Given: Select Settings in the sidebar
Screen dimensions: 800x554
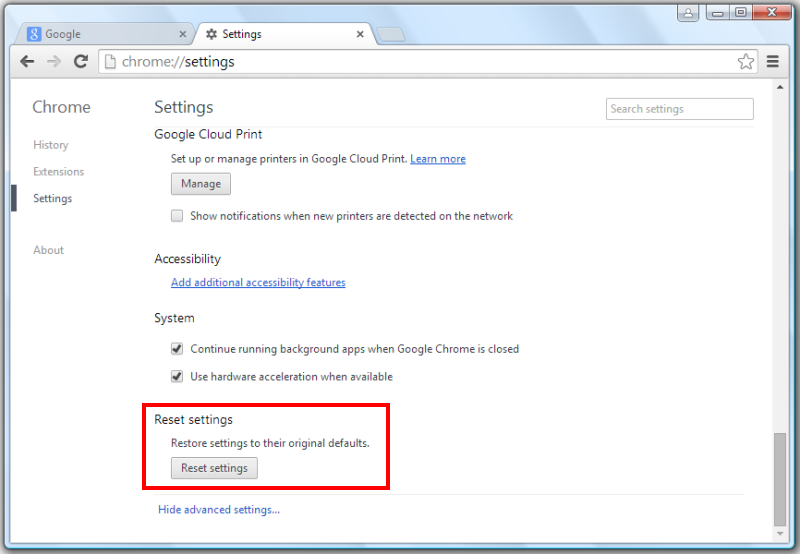Looking at the screenshot, I should pyautogui.click(x=53, y=198).
